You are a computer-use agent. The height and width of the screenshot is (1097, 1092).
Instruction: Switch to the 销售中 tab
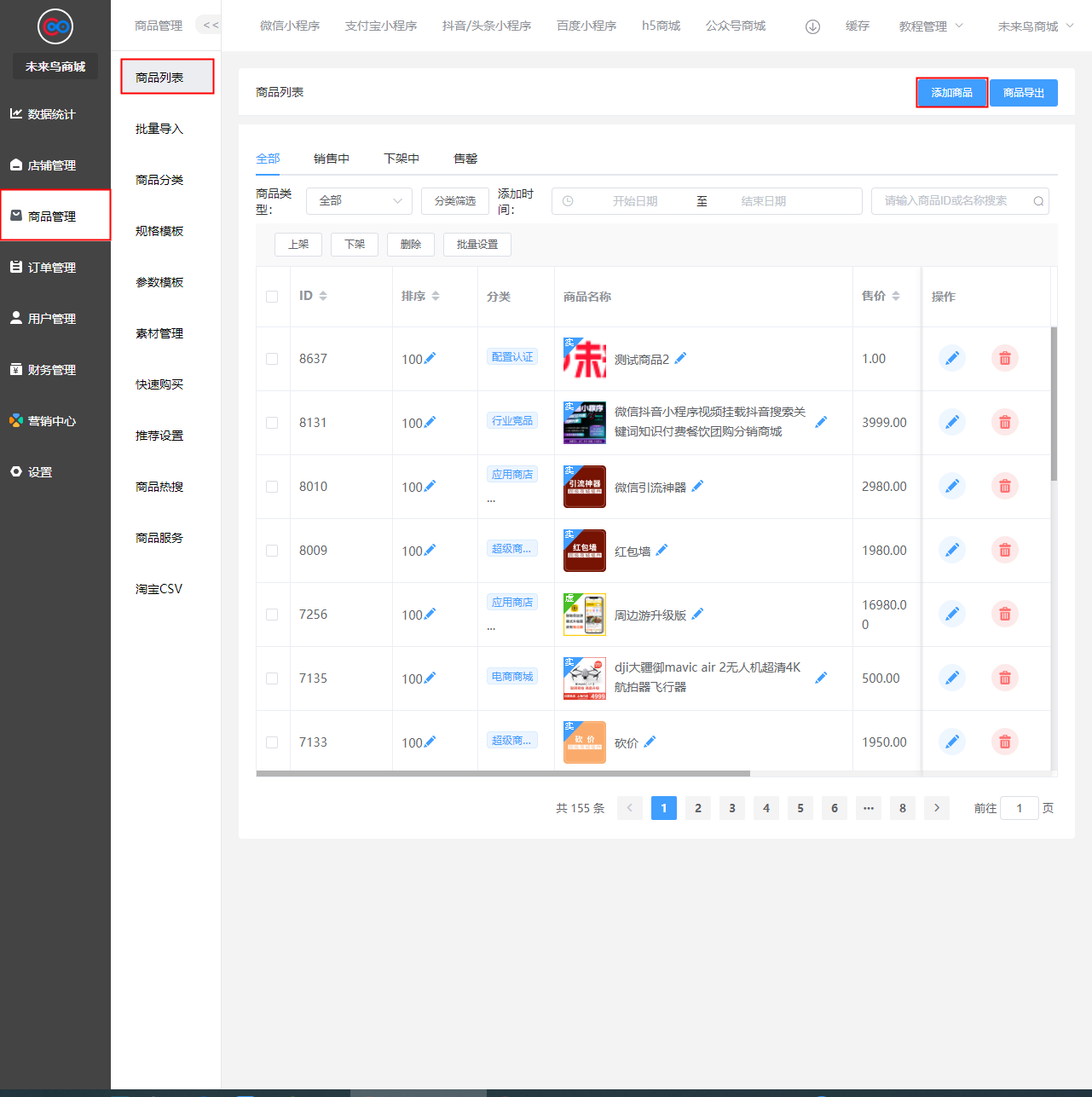pyautogui.click(x=331, y=159)
